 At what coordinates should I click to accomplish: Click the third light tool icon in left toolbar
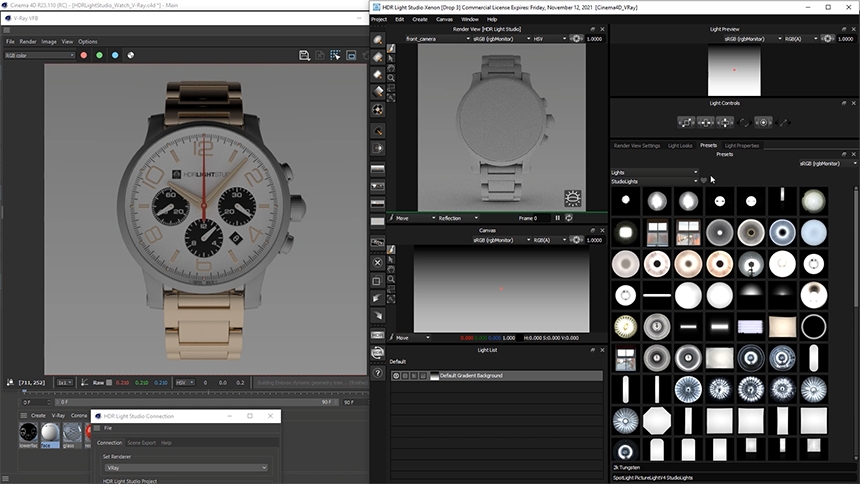(x=377, y=74)
